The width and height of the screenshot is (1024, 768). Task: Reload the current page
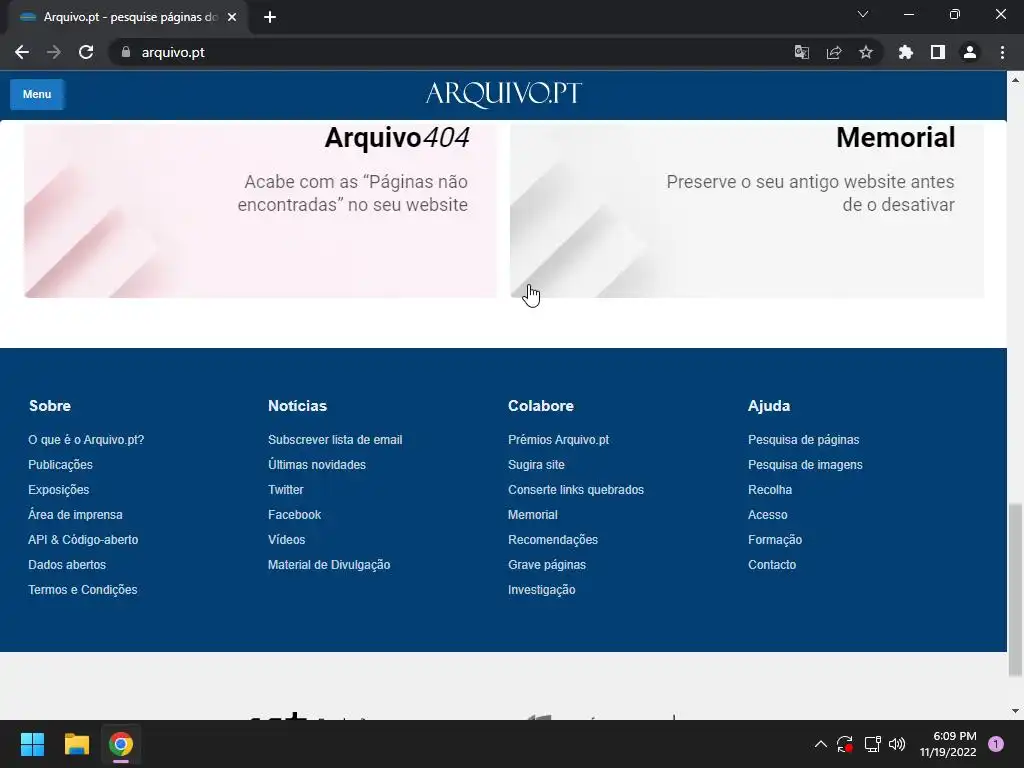86,52
